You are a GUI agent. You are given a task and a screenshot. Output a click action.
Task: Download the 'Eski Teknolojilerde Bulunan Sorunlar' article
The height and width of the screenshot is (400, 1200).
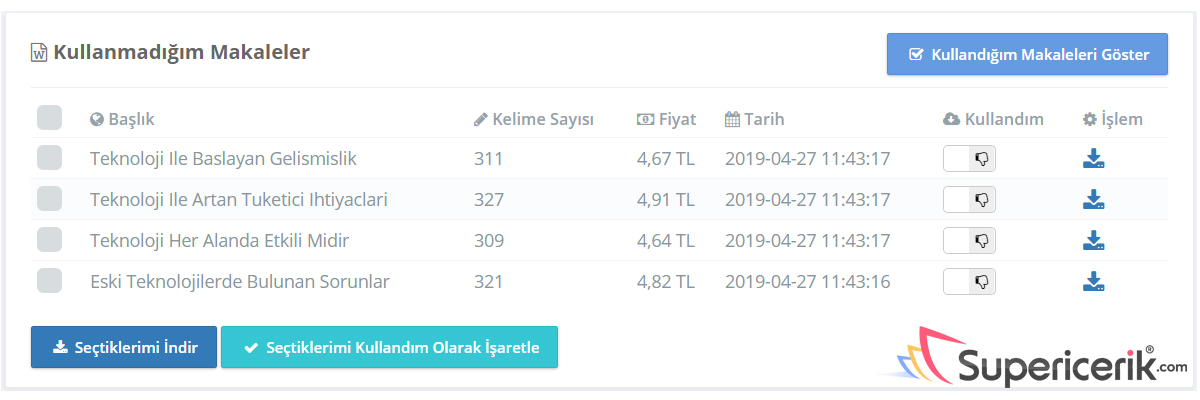[1093, 282]
